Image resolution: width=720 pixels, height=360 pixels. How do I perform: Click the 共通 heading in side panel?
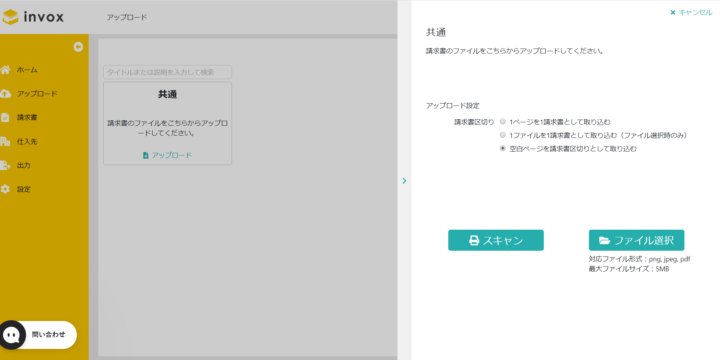click(436, 32)
